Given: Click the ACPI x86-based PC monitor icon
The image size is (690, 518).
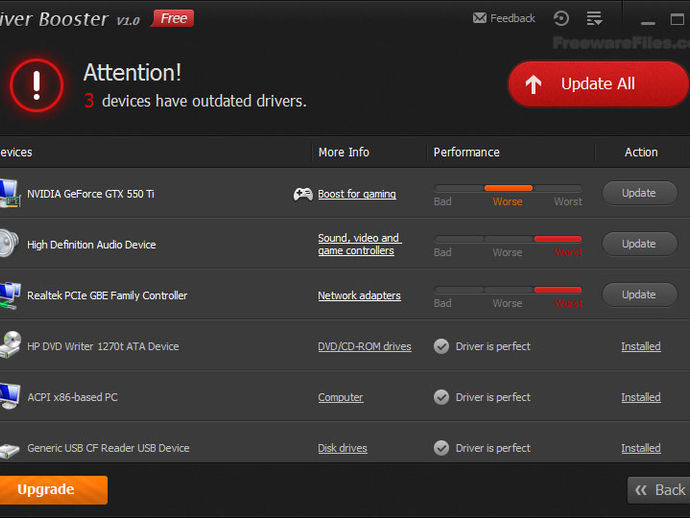Looking at the screenshot, I should coord(10,396).
